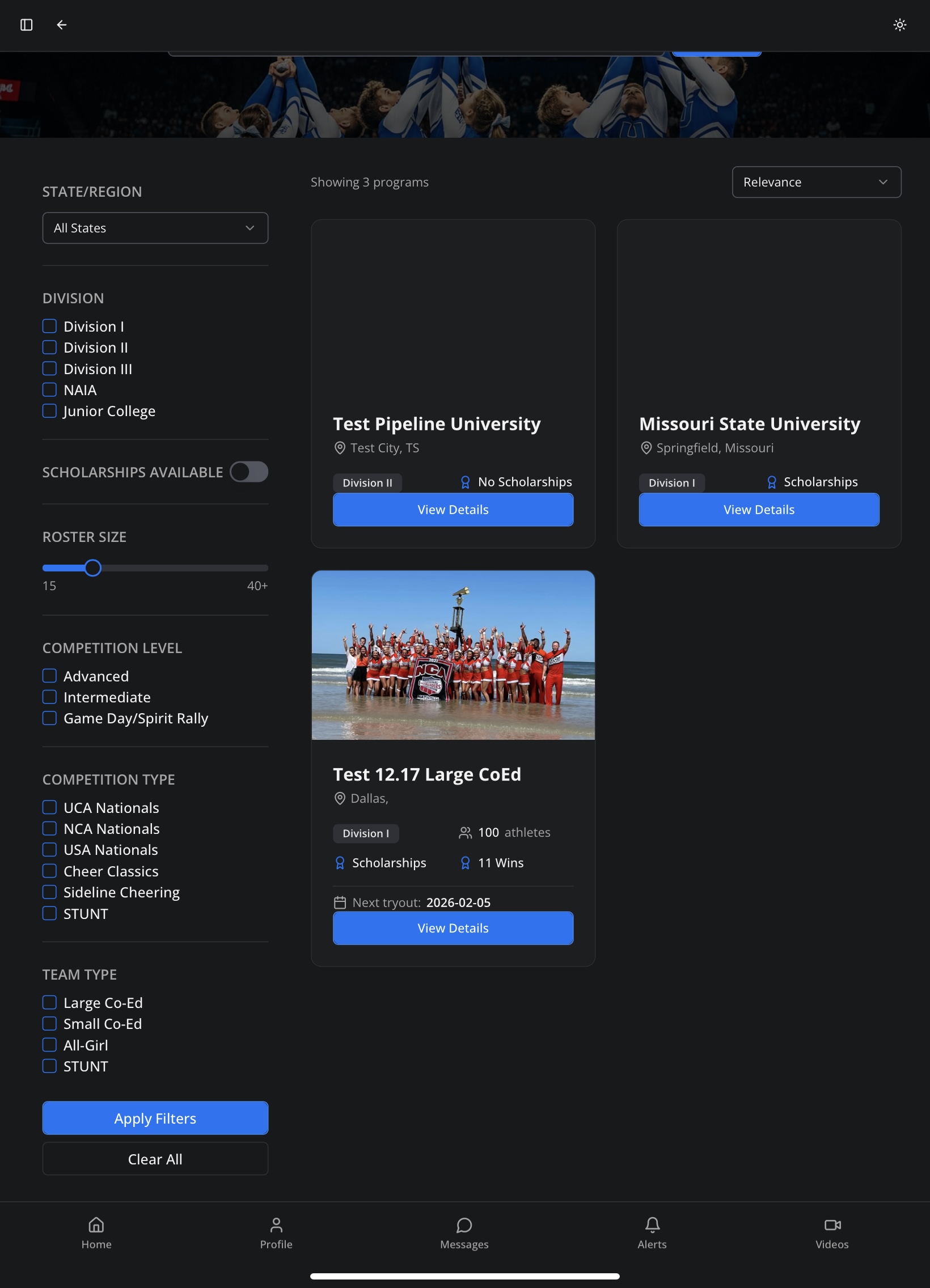Open the All States dropdown
This screenshot has width=930, height=1288.
(x=155, y=228)
